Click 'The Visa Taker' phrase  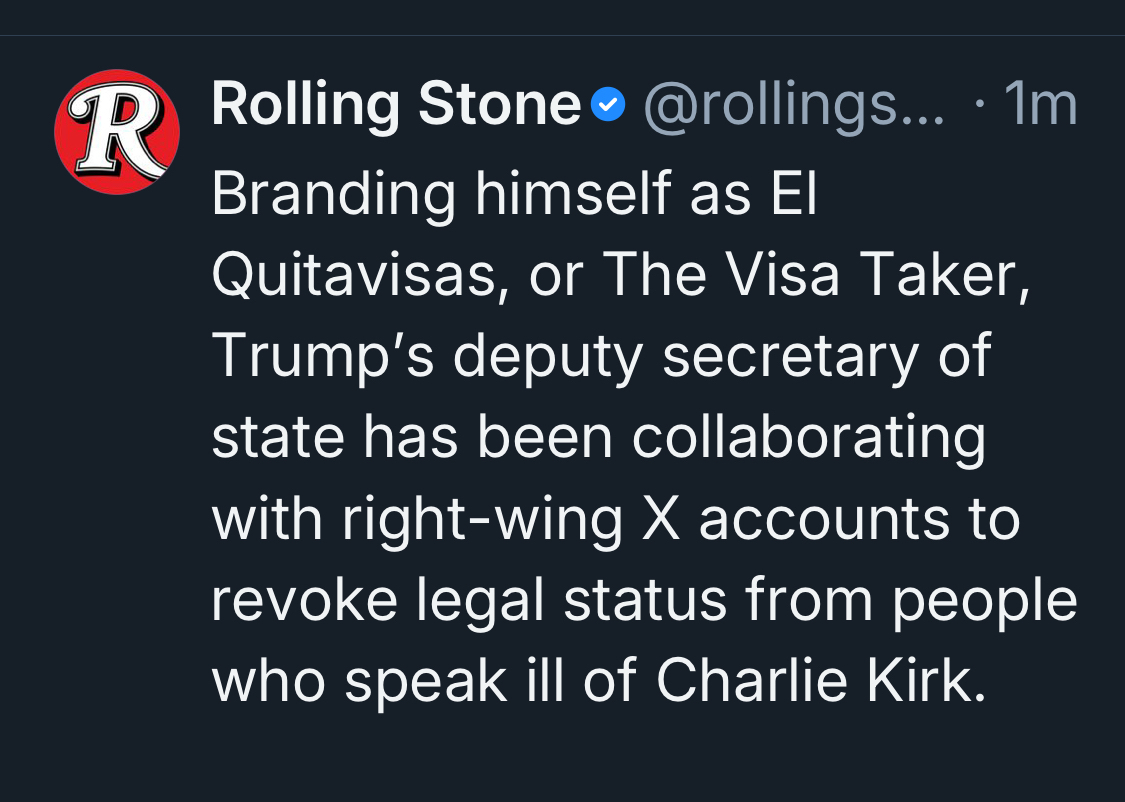tap(811, 276)
